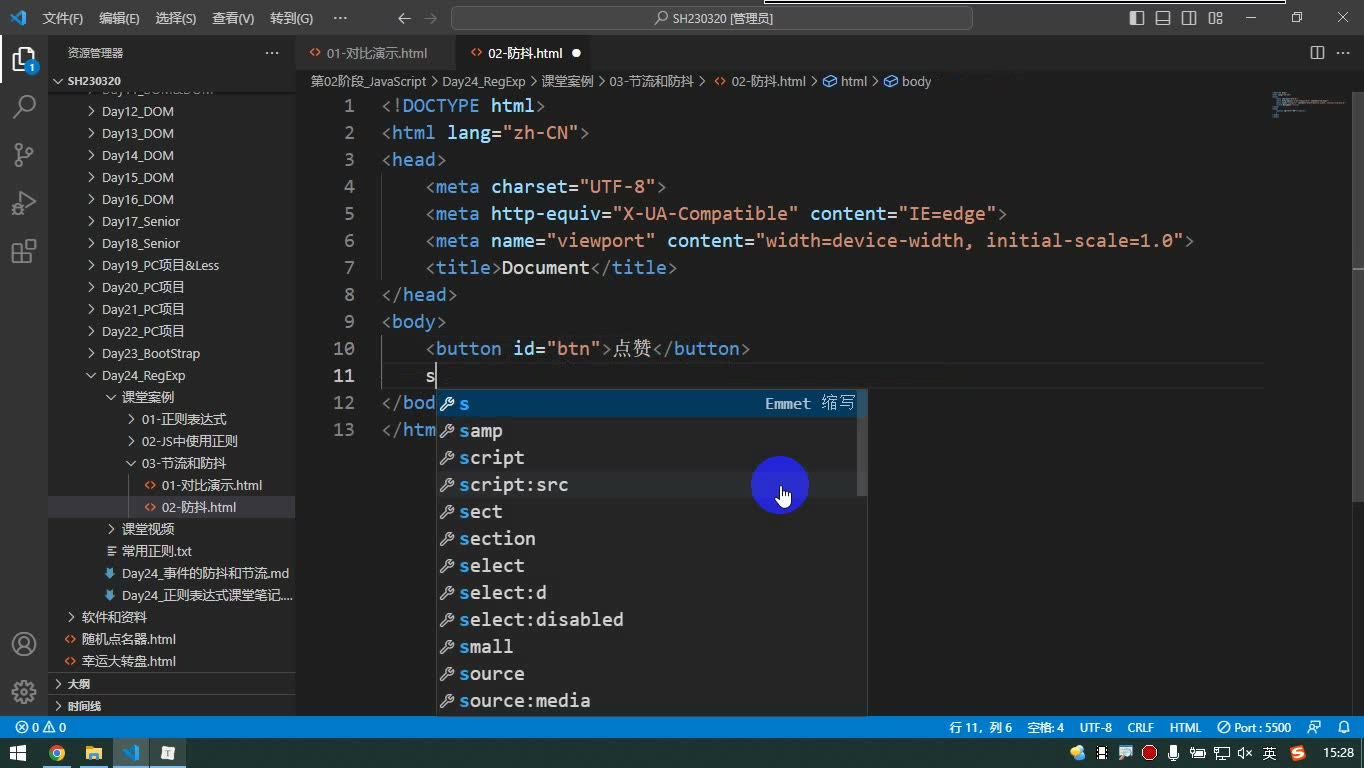Change HTML language mode in status bar
This screenshot has height=768, width=1364.
click(1185, 728)
